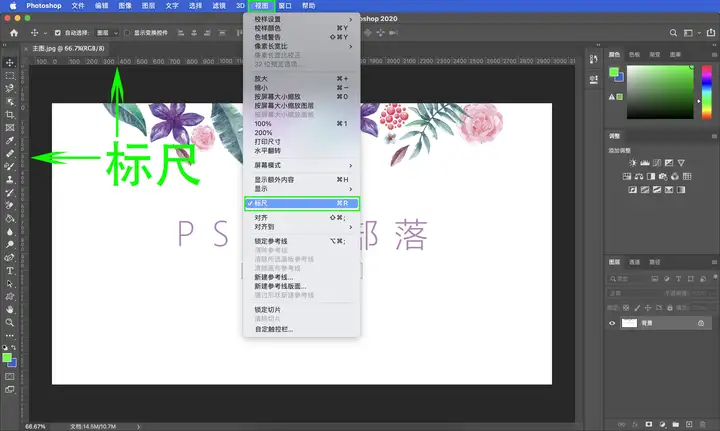Add a Vibrance adjustment
720x431 pixels.
tap(681, 162)
